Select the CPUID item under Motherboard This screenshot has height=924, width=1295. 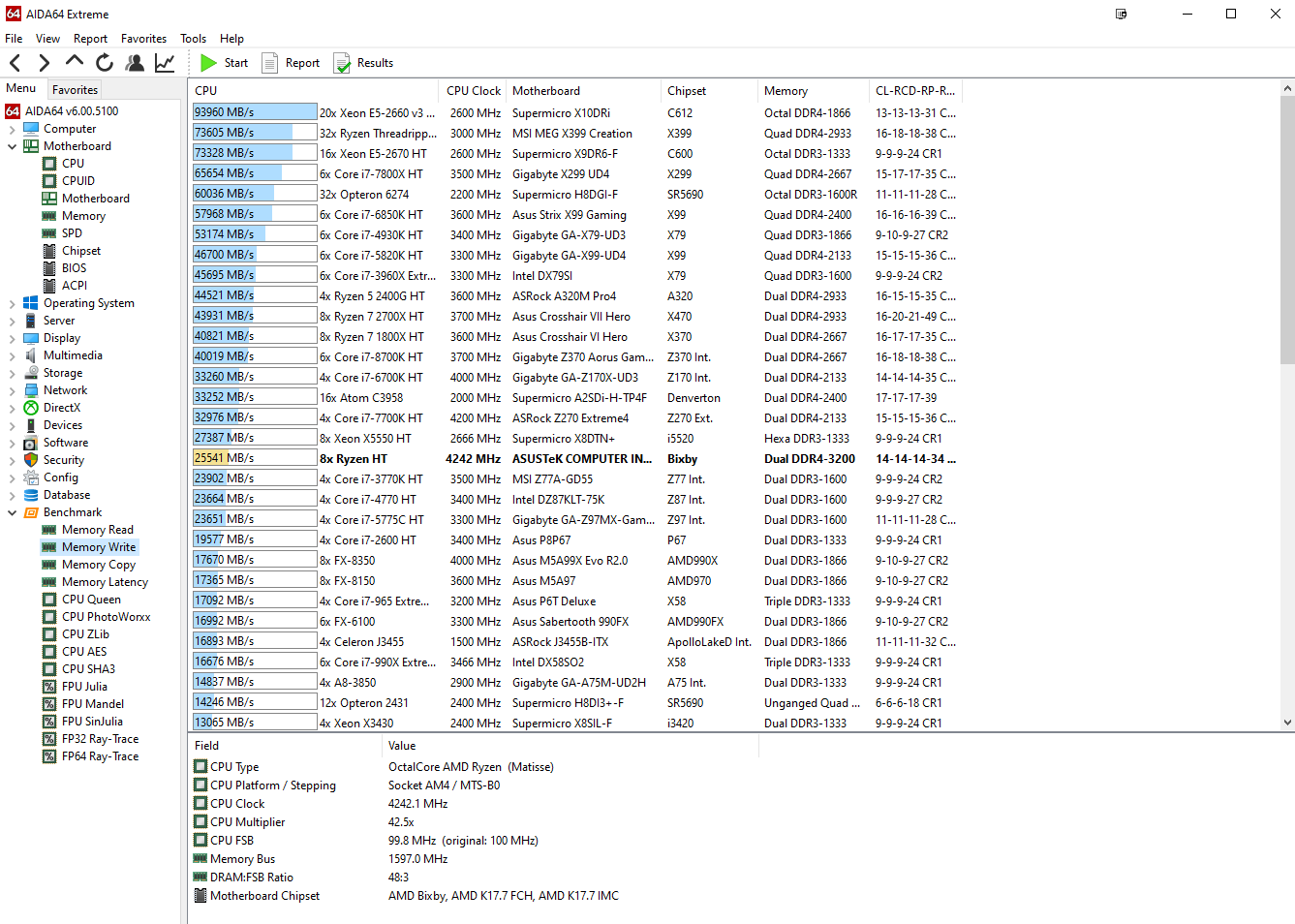pyautogui.click(x=78, y=181)
